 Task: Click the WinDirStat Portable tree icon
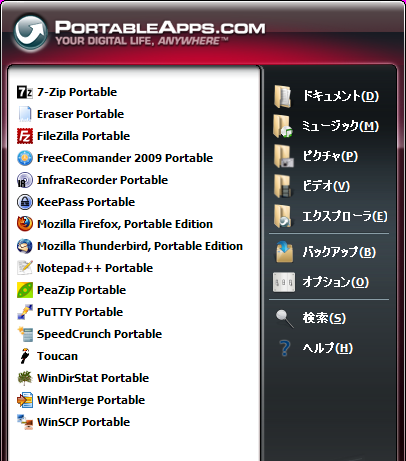pyautogui.click(x=25, y=378)
